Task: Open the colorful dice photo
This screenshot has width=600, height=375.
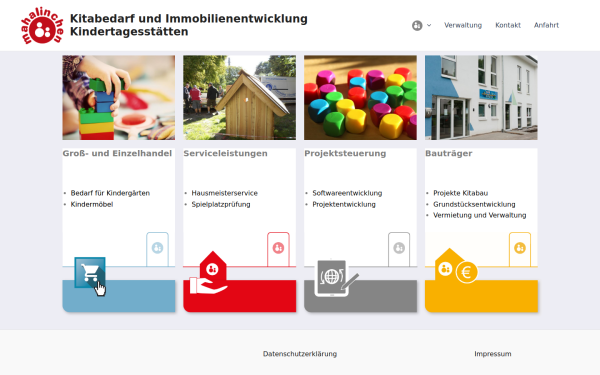Action: pyautogui.click(x=360, y=98)
